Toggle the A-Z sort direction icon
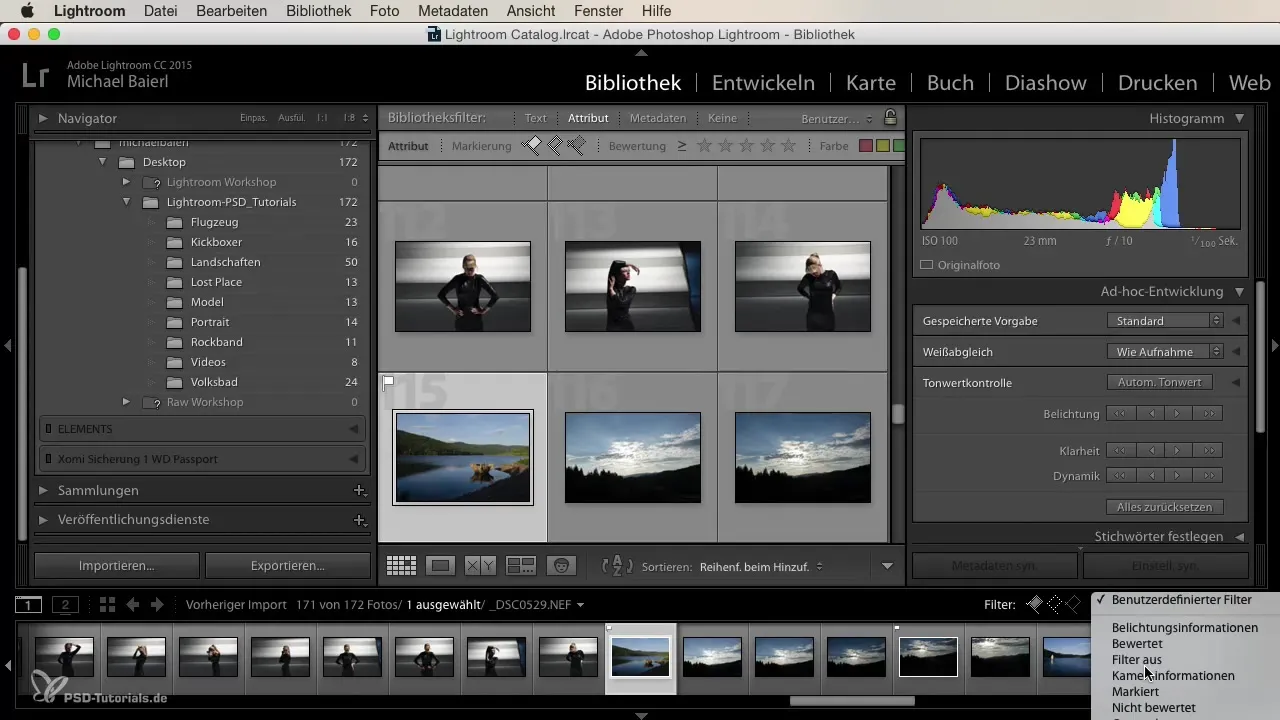 click(x=617, y=566)
